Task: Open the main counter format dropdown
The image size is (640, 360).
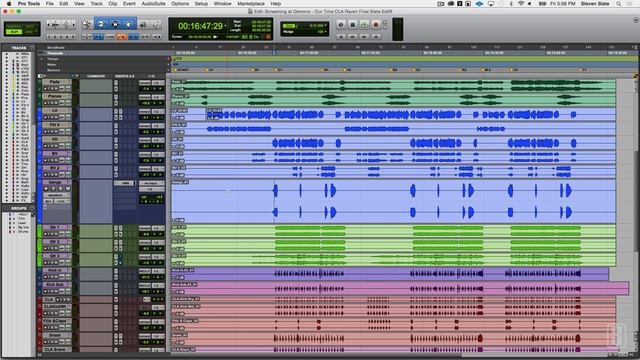Action: pyautogui.click(x=225, y=26)
